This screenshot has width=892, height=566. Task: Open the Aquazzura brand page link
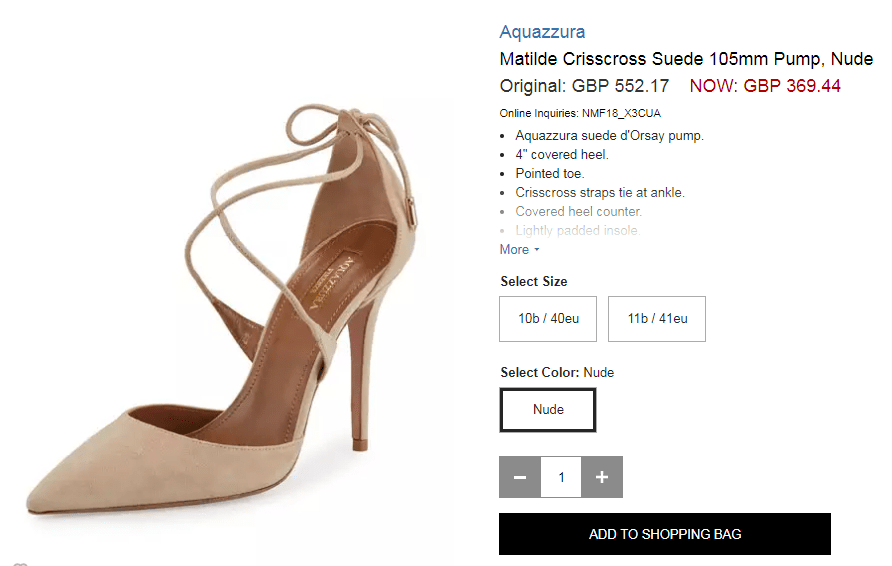[x=542, y=32]
